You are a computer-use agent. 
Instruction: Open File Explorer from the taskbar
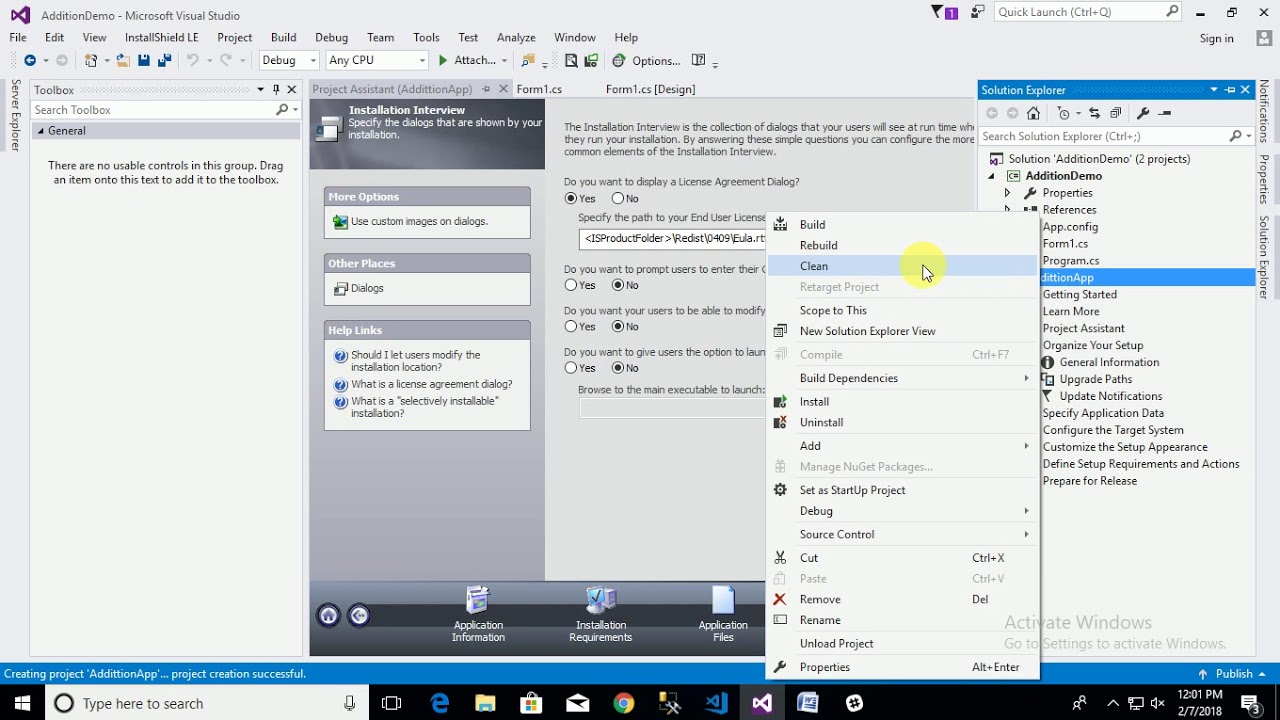[x=485, y=703]
